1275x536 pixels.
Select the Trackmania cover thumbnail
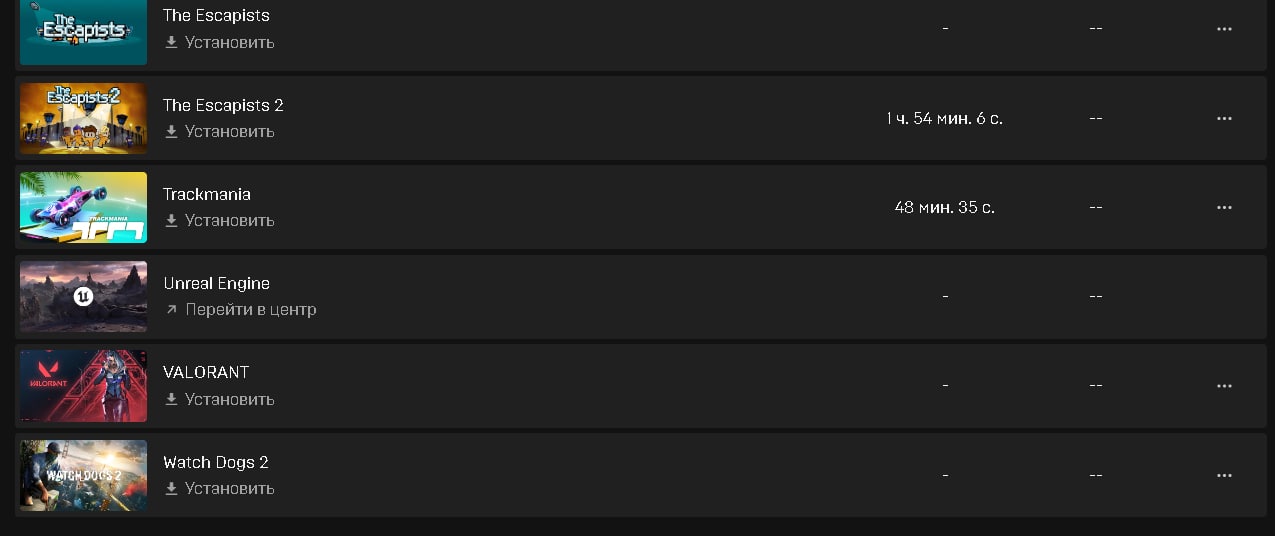pos(84,207)
